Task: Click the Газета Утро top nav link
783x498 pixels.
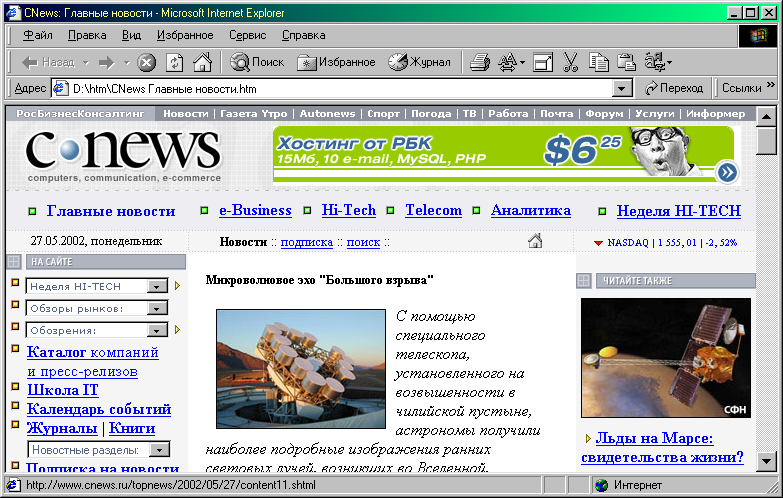Action: [x=254, y=114]
